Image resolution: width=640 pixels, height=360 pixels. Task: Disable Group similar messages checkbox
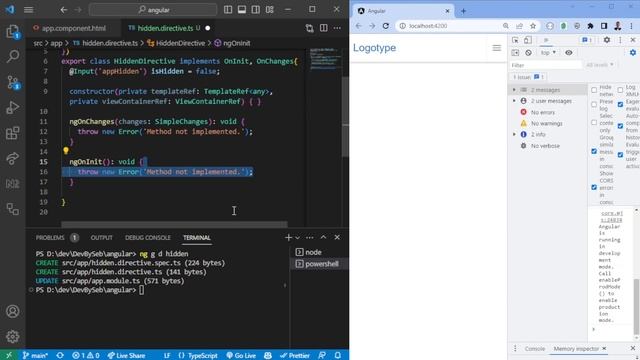(x=594, y=151)
